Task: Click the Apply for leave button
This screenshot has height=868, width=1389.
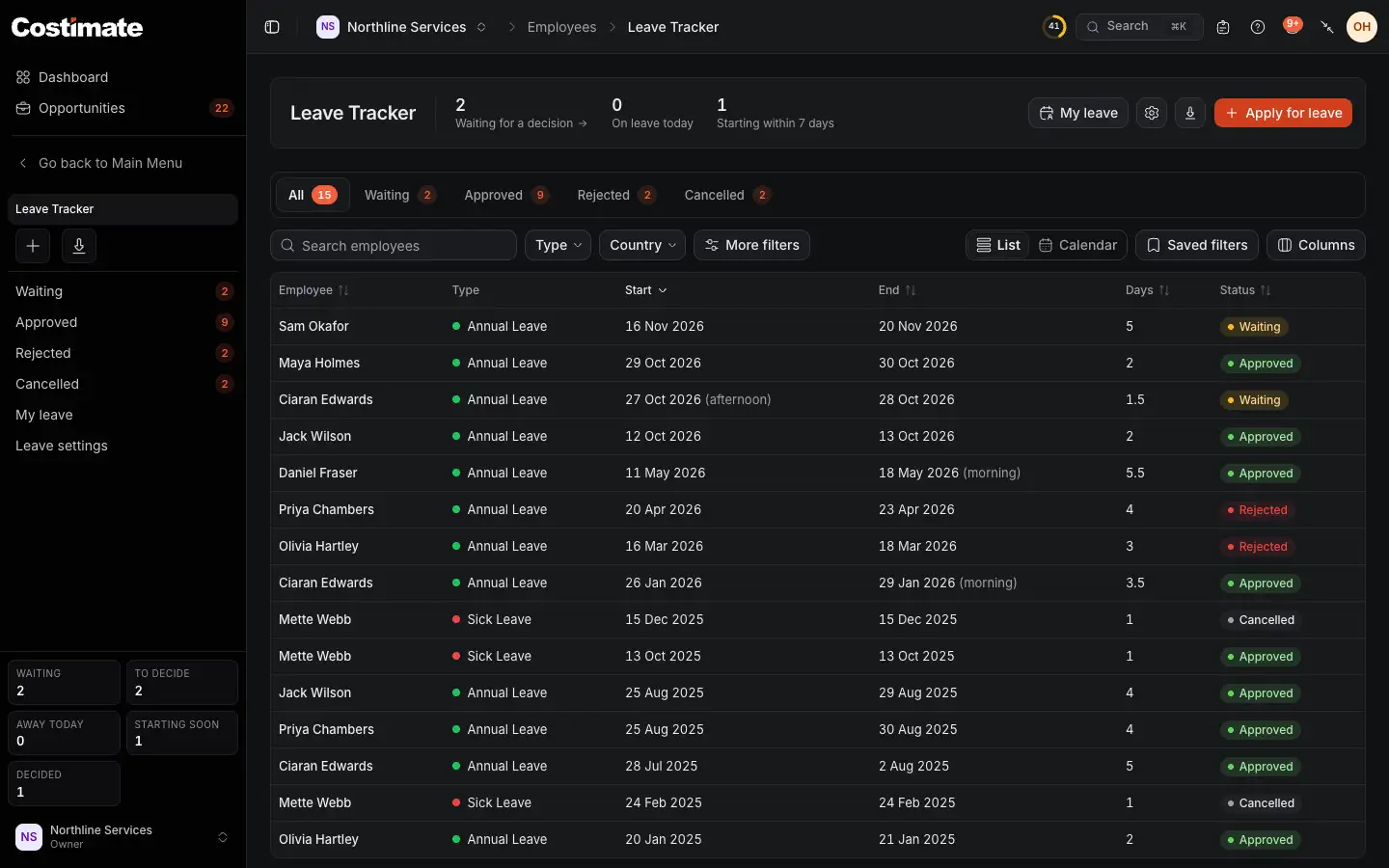Action: point(1283,113)
